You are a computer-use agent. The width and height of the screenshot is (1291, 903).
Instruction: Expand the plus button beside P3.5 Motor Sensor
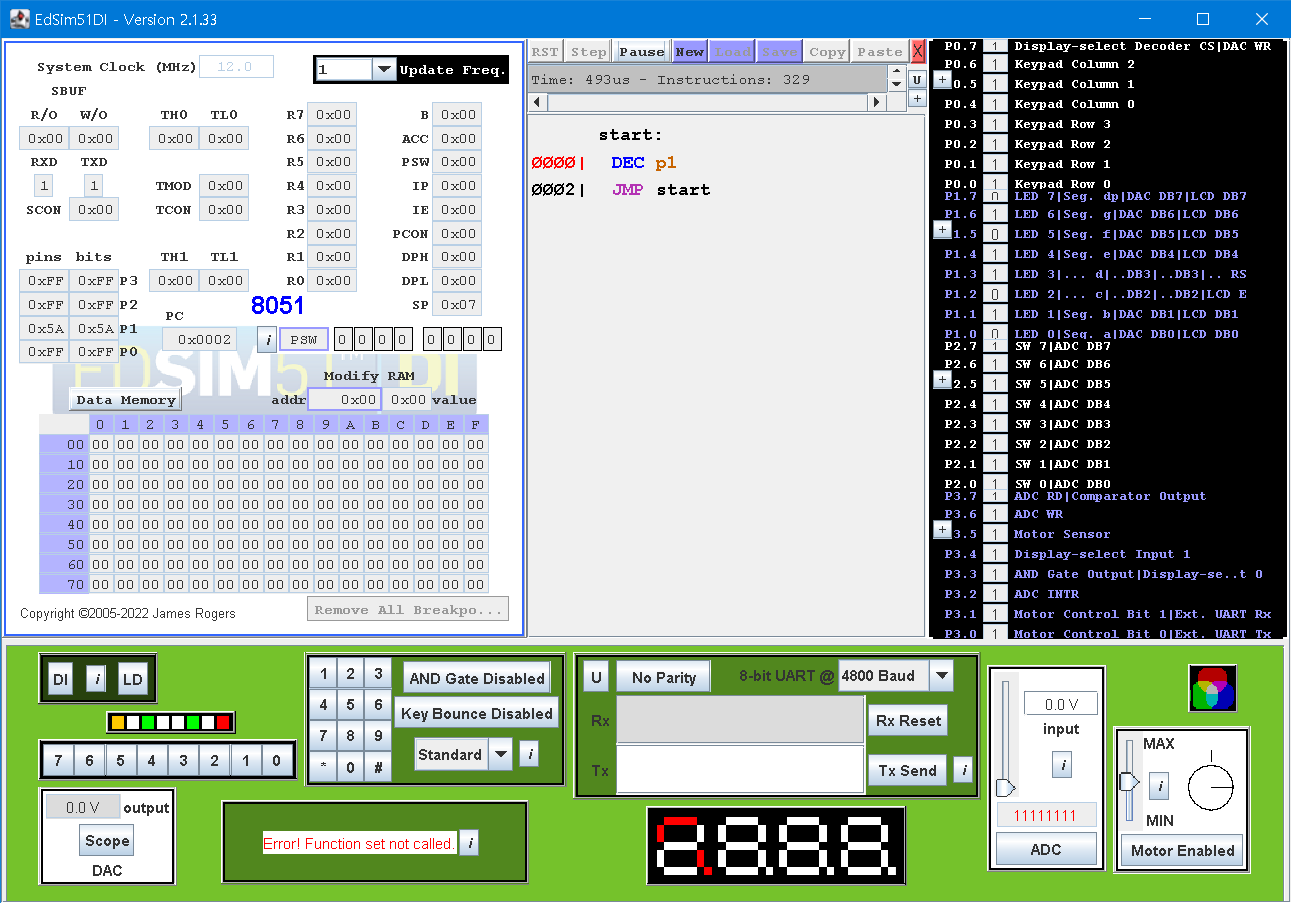[x=942, y=530]
